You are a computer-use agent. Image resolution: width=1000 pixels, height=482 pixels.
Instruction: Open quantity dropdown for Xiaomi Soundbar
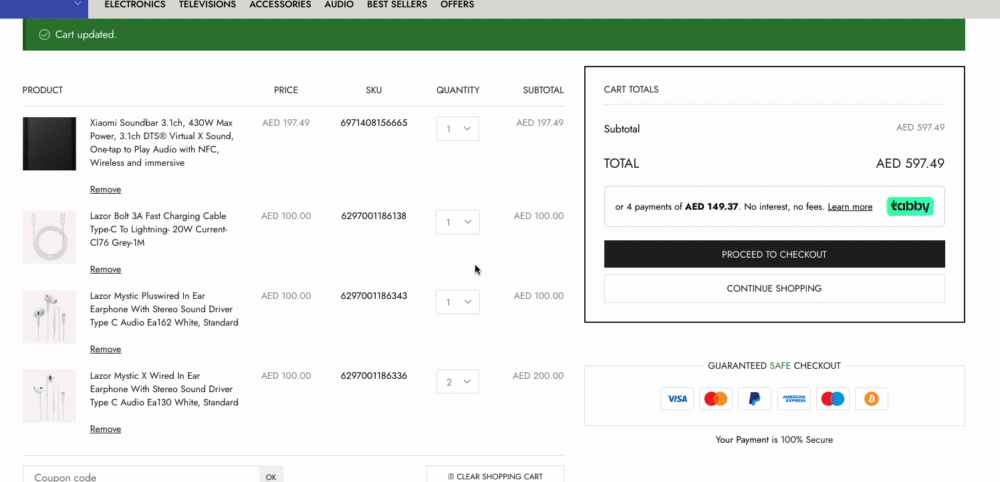click(457, 129)
